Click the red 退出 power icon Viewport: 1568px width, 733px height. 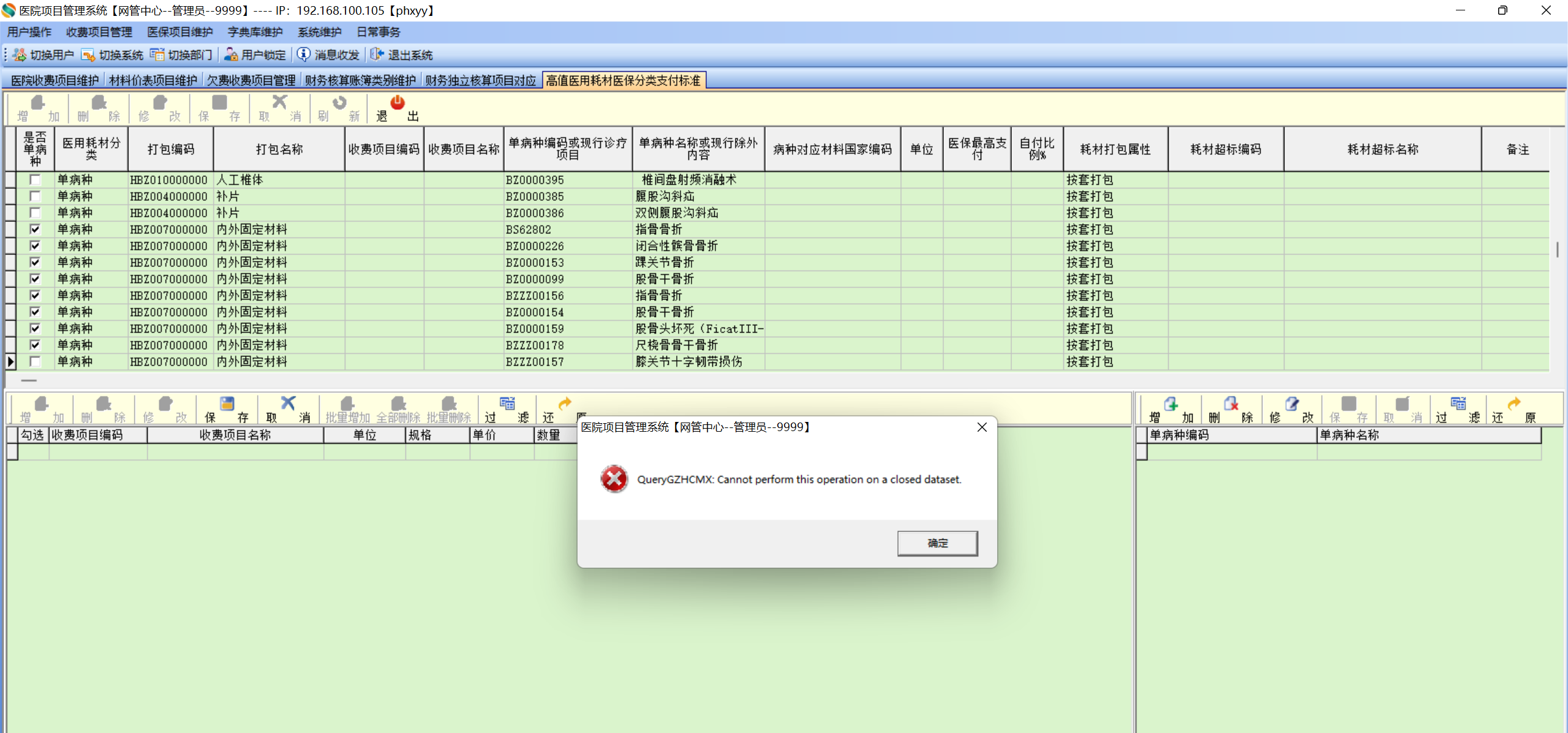398,103
